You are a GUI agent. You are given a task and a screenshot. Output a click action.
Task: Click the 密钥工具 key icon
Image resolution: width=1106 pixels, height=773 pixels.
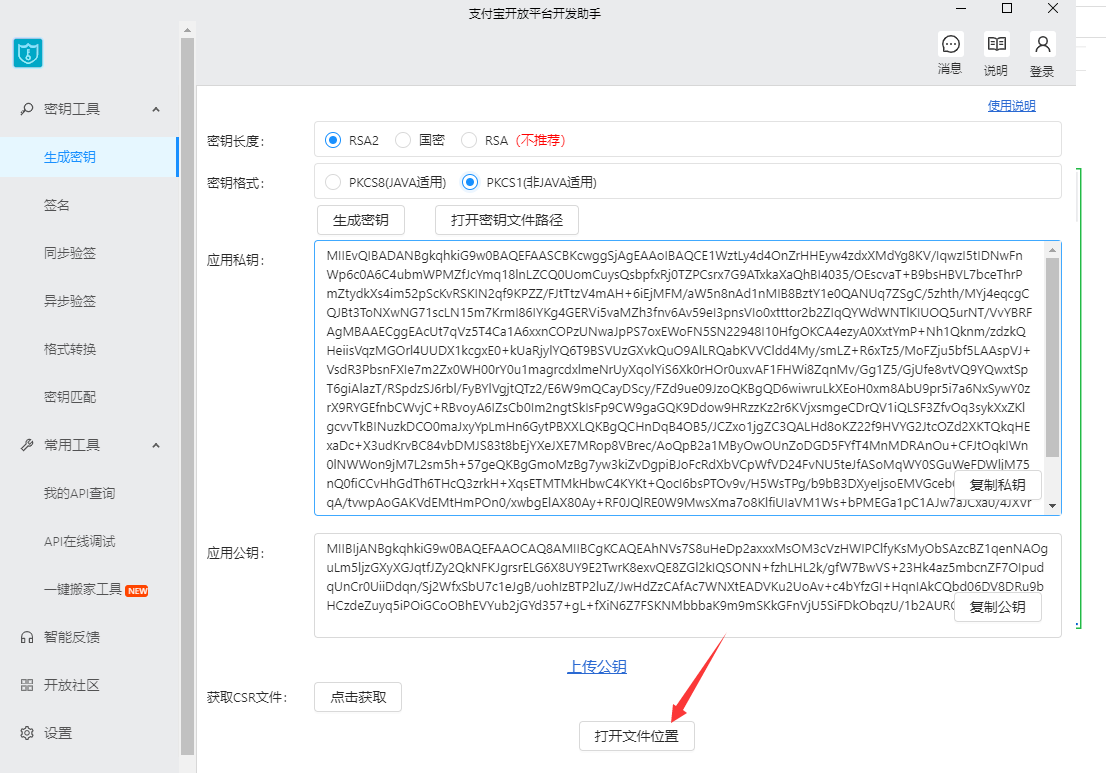tap(27, 109)
